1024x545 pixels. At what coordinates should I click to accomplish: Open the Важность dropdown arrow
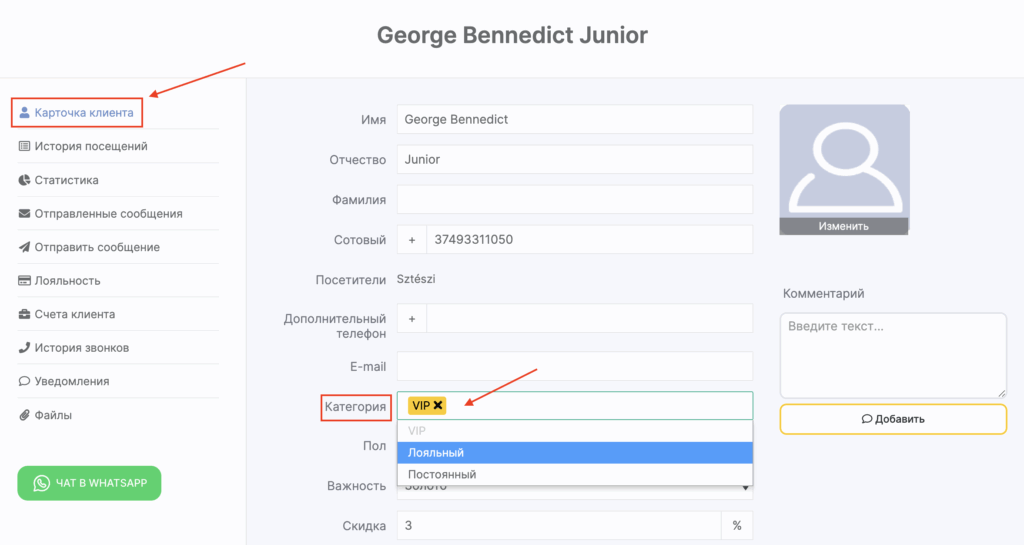point(746,489)
